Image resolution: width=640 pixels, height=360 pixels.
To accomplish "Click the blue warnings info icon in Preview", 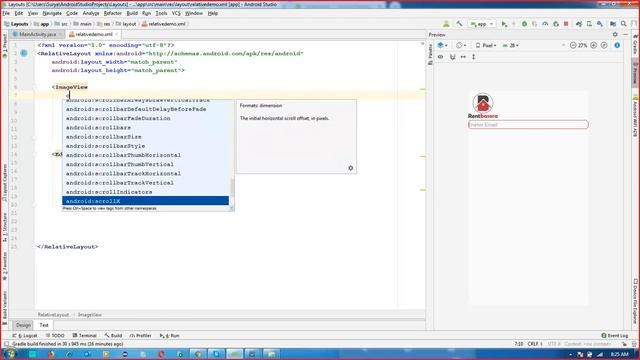I will [x=617, y=45].
